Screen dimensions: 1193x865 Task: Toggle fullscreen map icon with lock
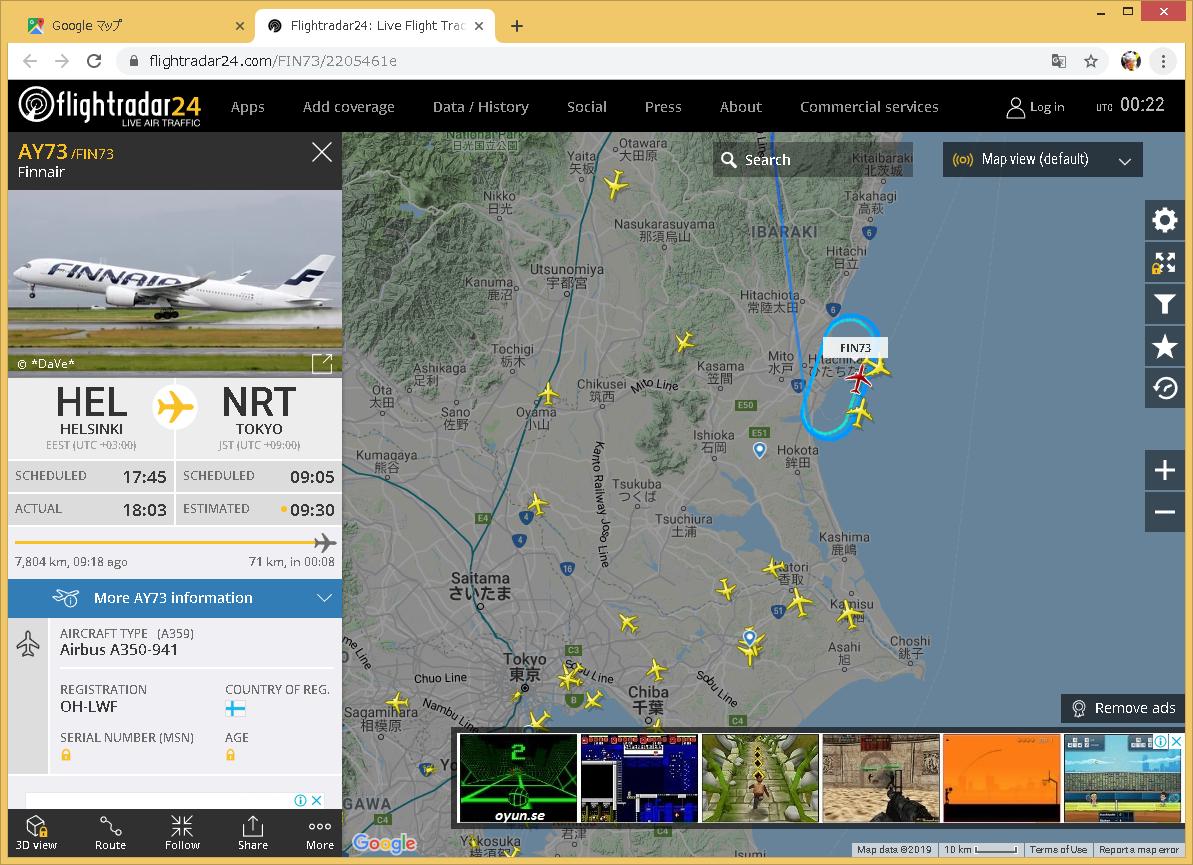[1164, 262]
